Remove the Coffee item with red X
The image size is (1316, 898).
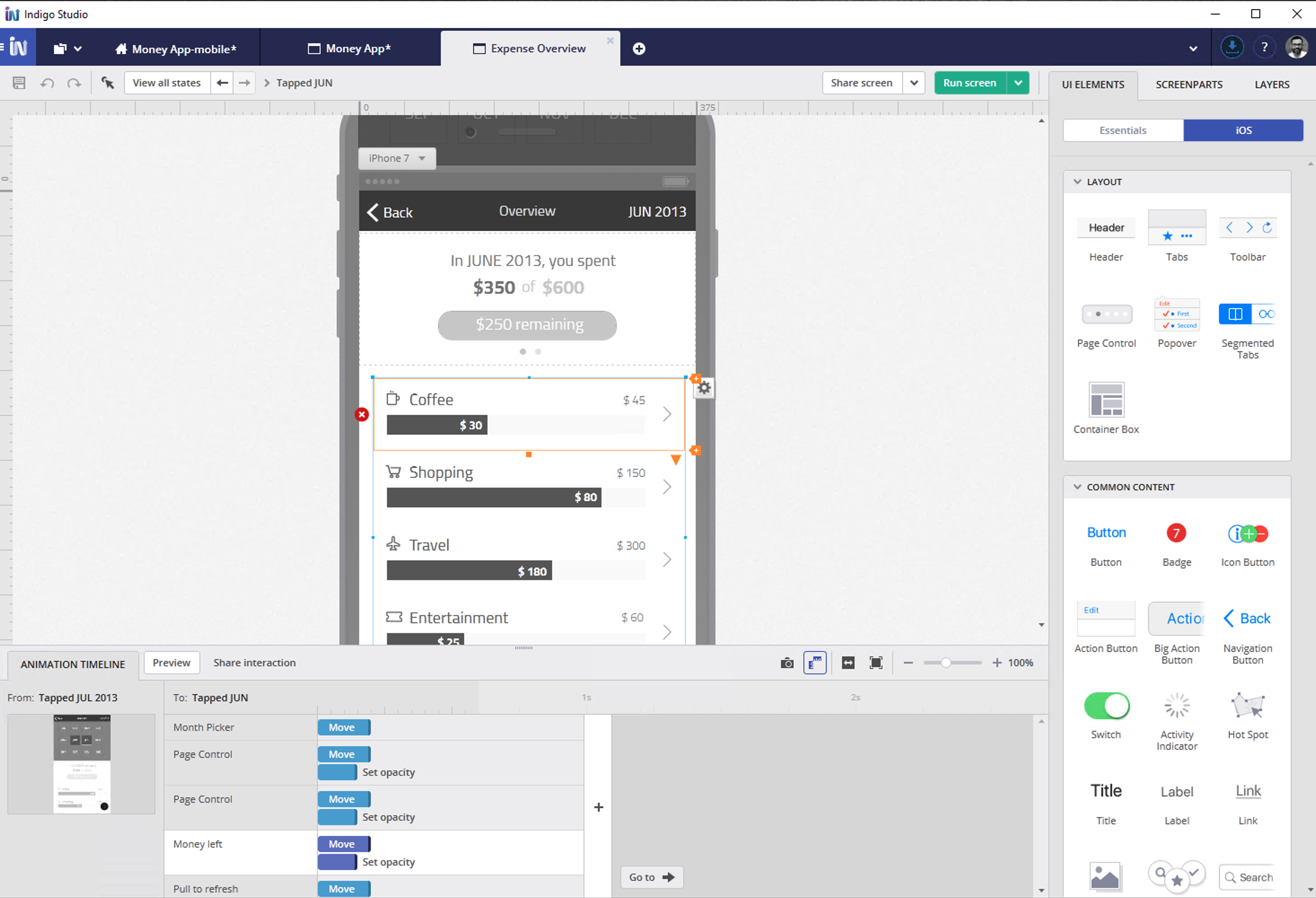point(362,415)
